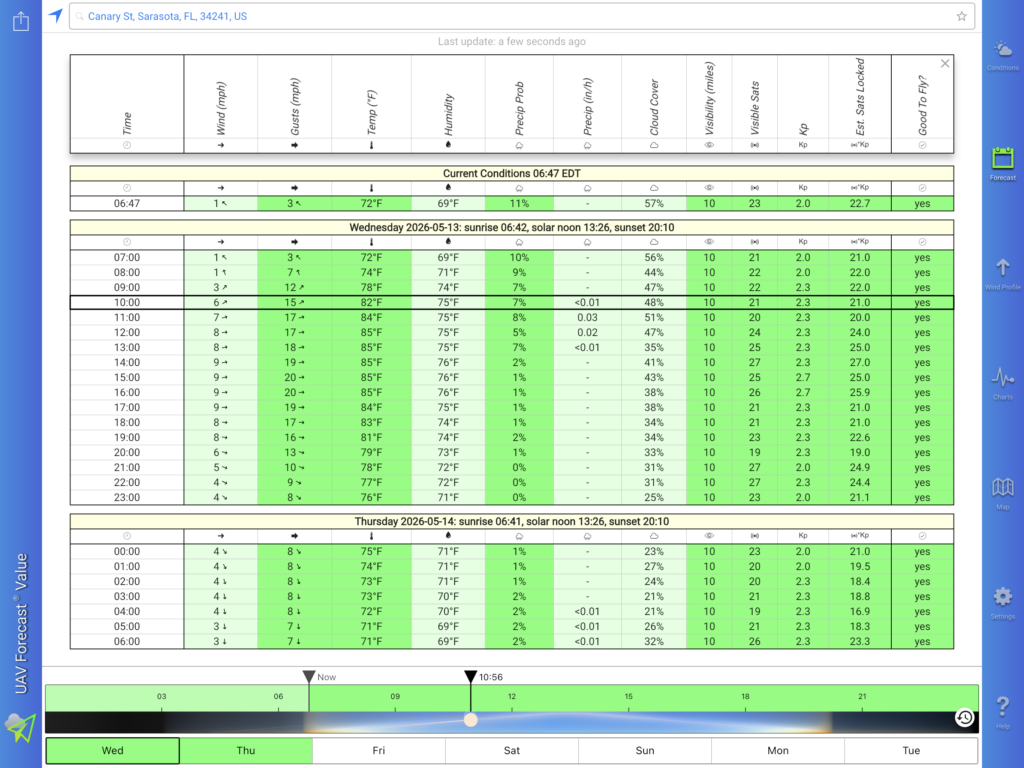This screenshot has width=1024, height=768.
Task: Click the UAV Forecast Value label
Action: point(21,624)
